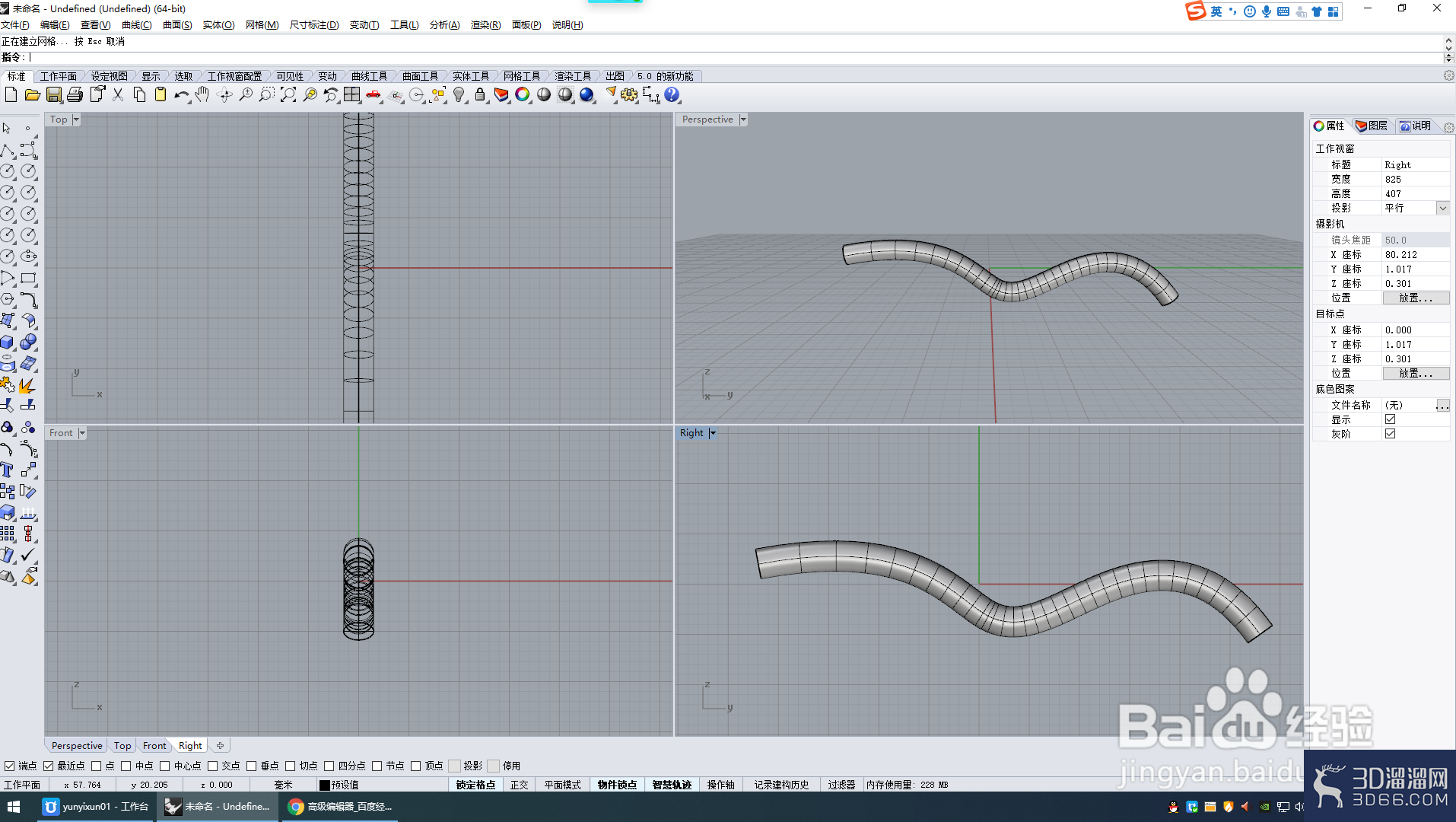This screenshot has width=1456, height=822.
Task: Click the camera 位置 放置 button
Action: (x=1415, y=298)
